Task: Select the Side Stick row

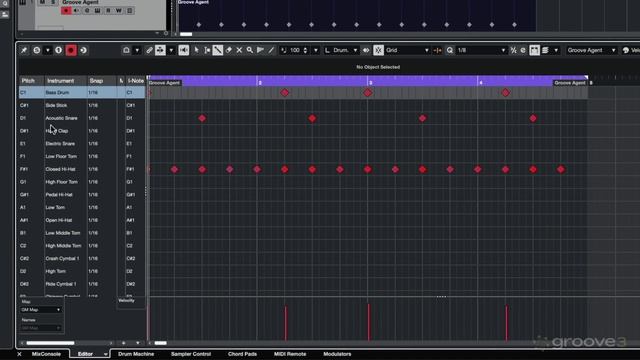Action: click(82, 105)
